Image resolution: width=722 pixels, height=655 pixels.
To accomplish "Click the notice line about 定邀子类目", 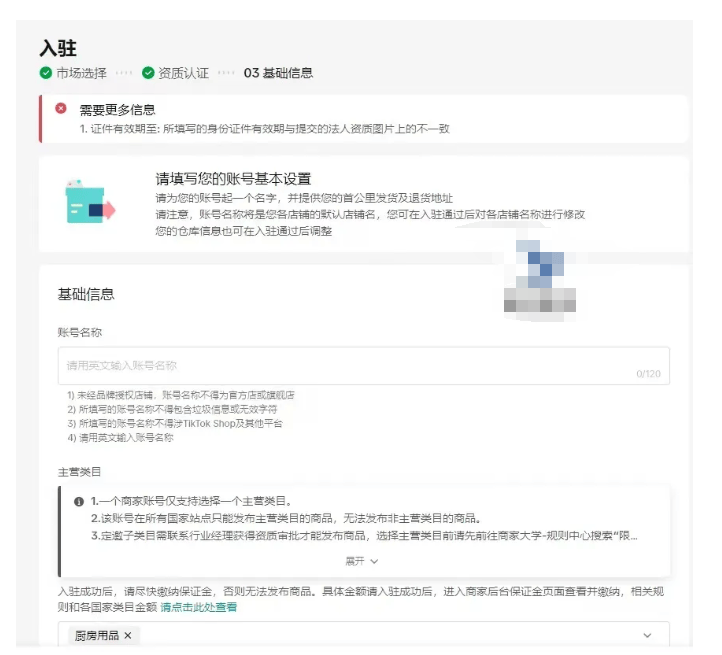I will [364, 535].
